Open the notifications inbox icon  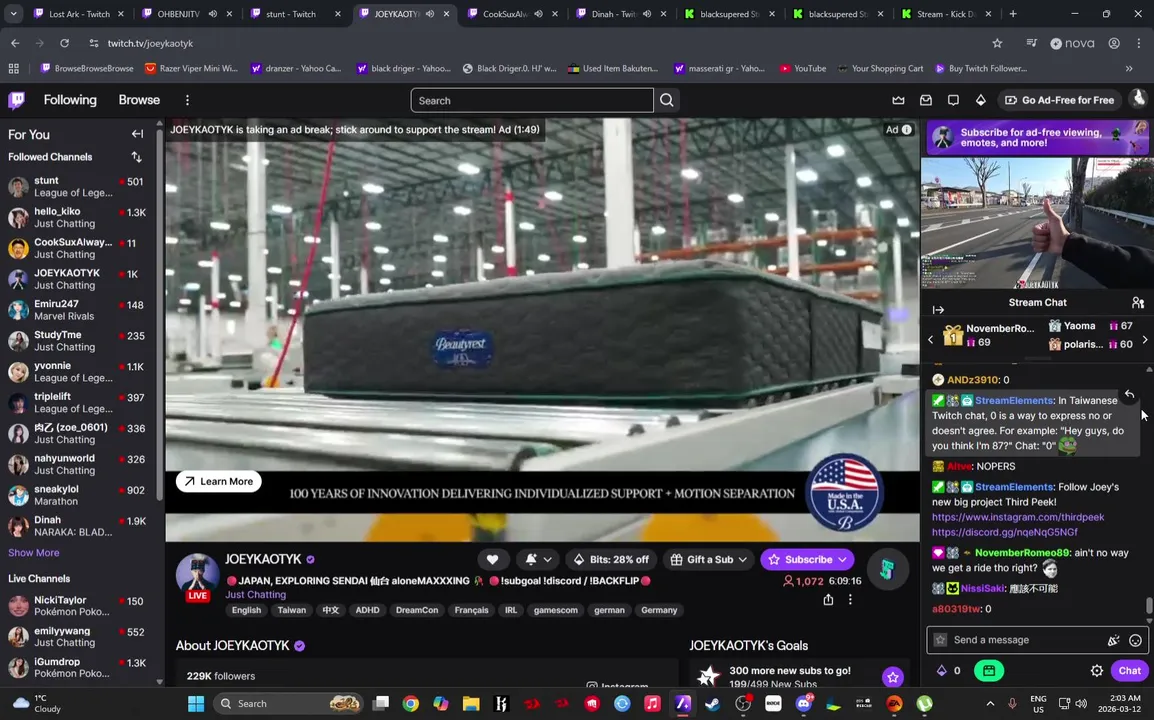pos(926,100)
